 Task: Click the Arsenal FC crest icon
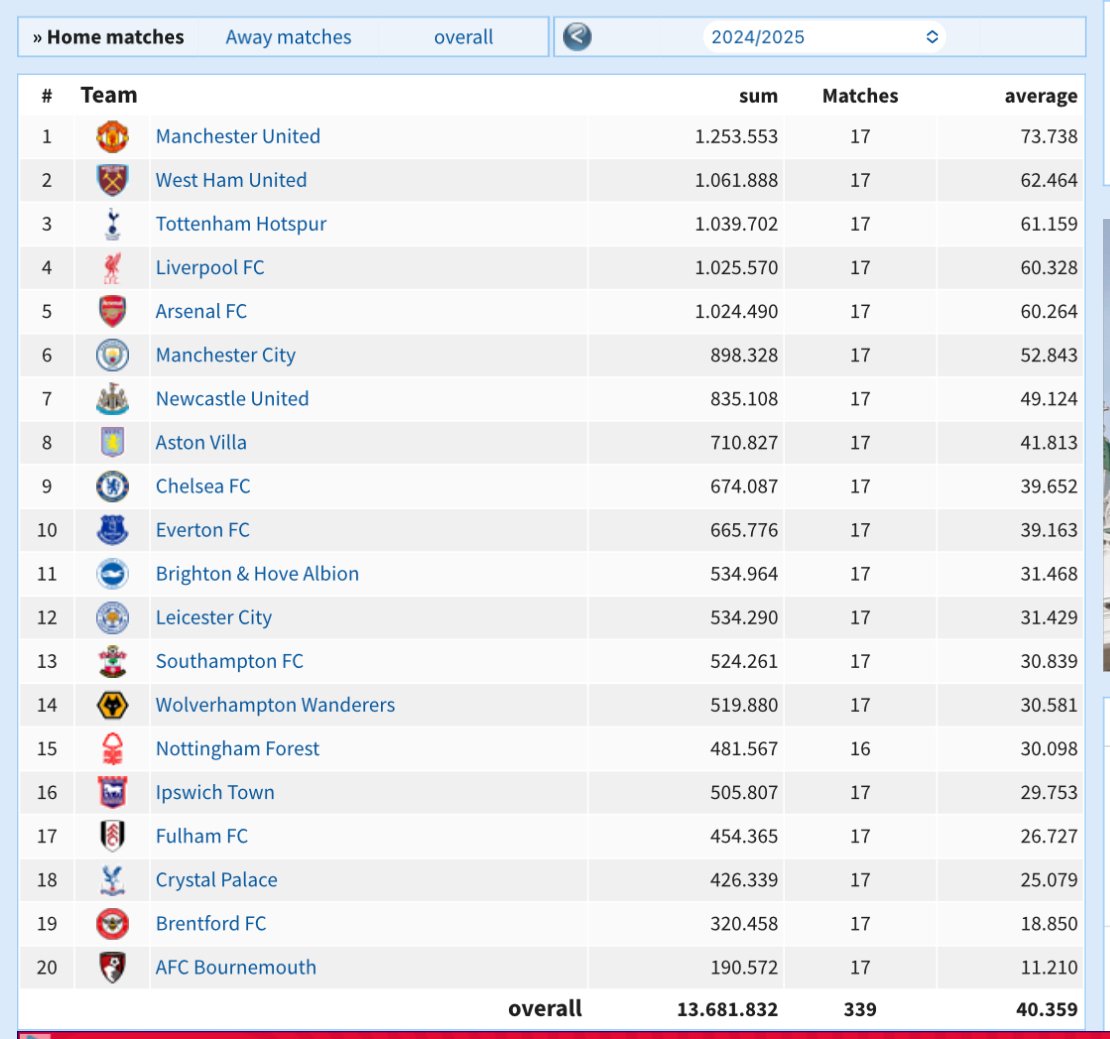113,311
